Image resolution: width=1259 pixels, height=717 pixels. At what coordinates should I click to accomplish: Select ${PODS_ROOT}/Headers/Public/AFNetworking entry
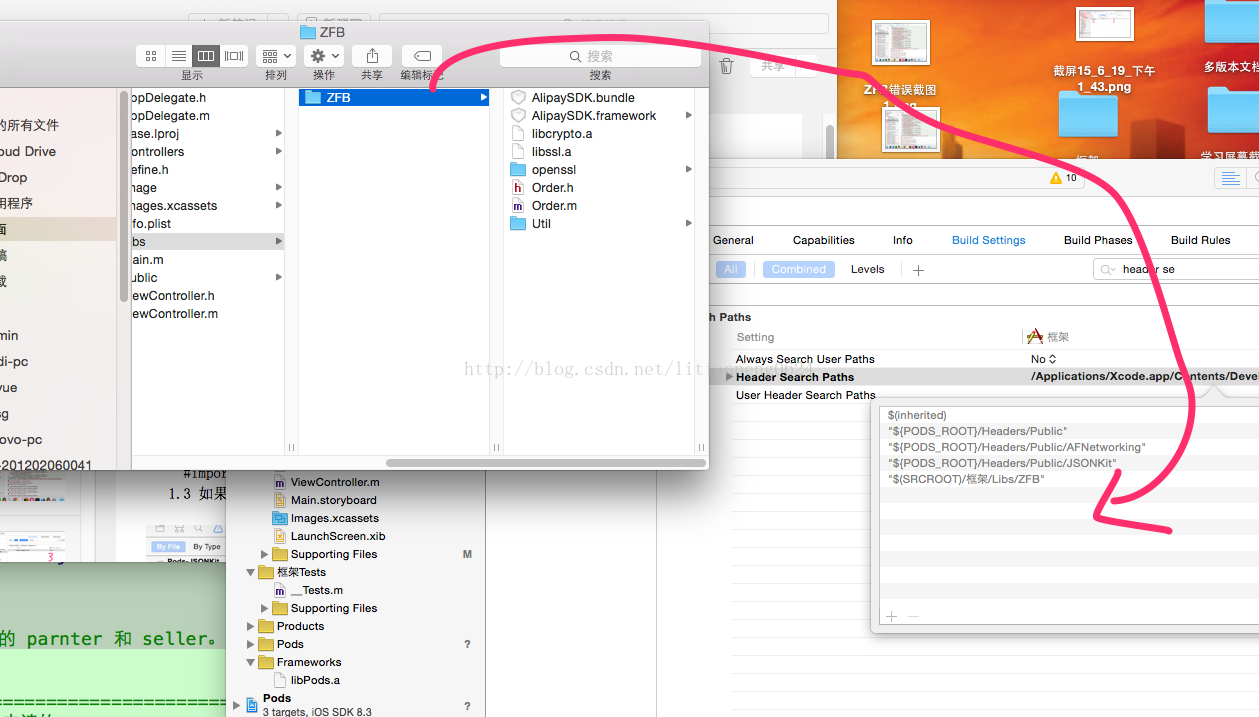click(1017, 447)
